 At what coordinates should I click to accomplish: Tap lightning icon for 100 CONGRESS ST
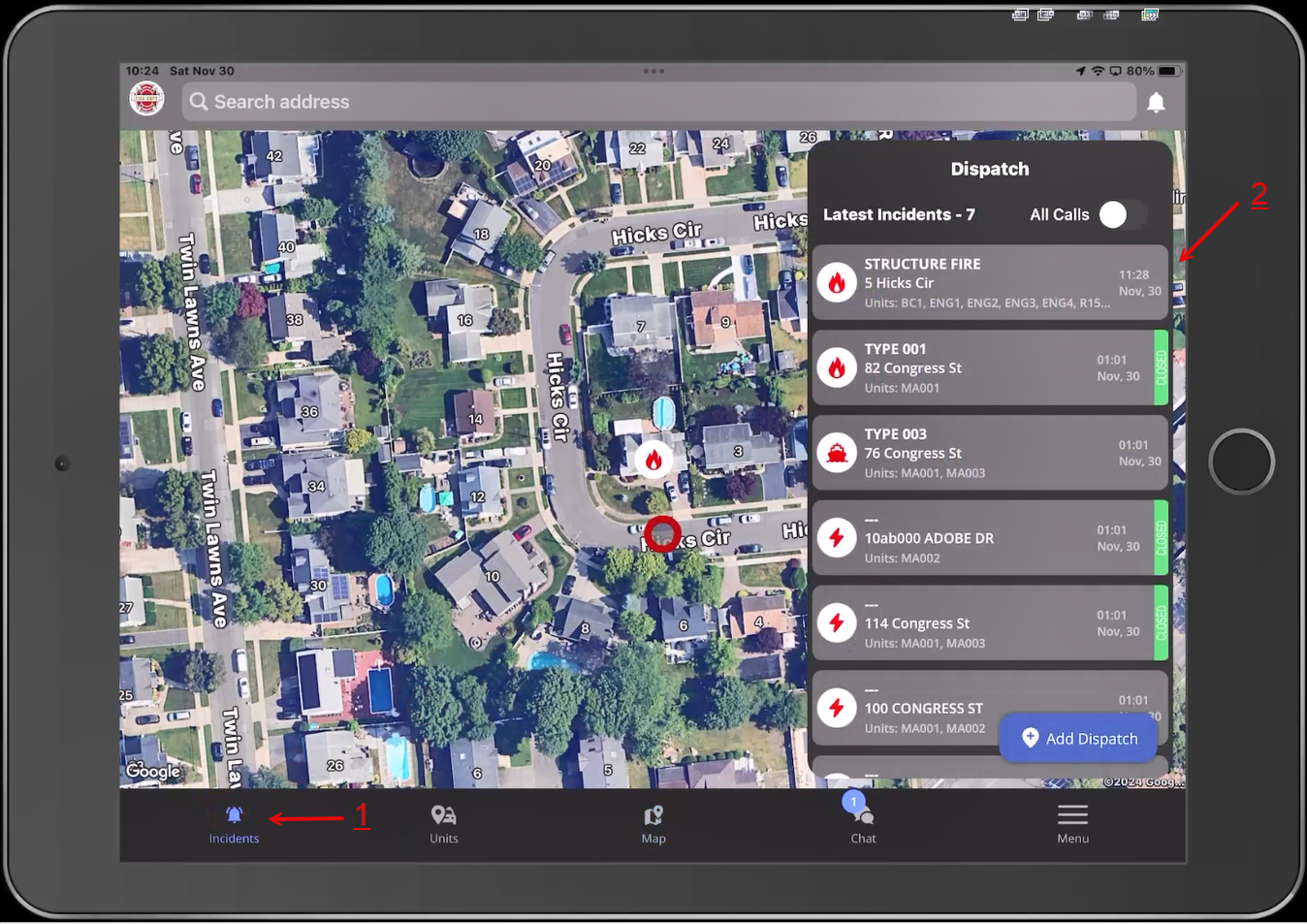click(836, 709)
